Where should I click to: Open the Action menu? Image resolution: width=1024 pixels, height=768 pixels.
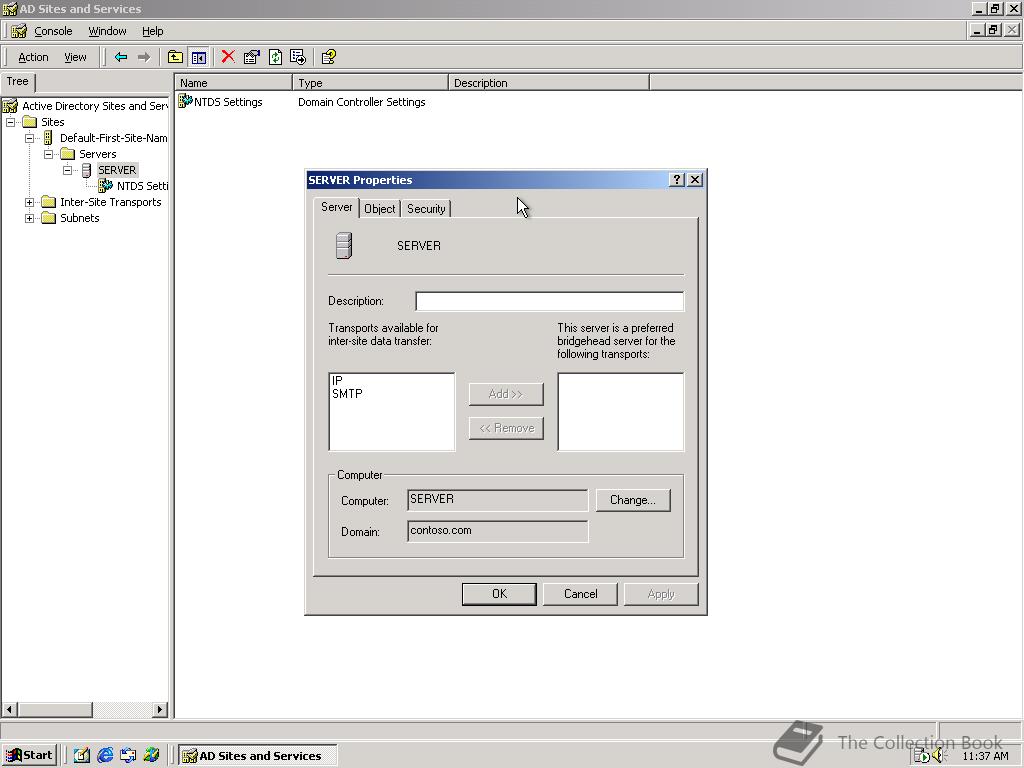coord(33,57)
